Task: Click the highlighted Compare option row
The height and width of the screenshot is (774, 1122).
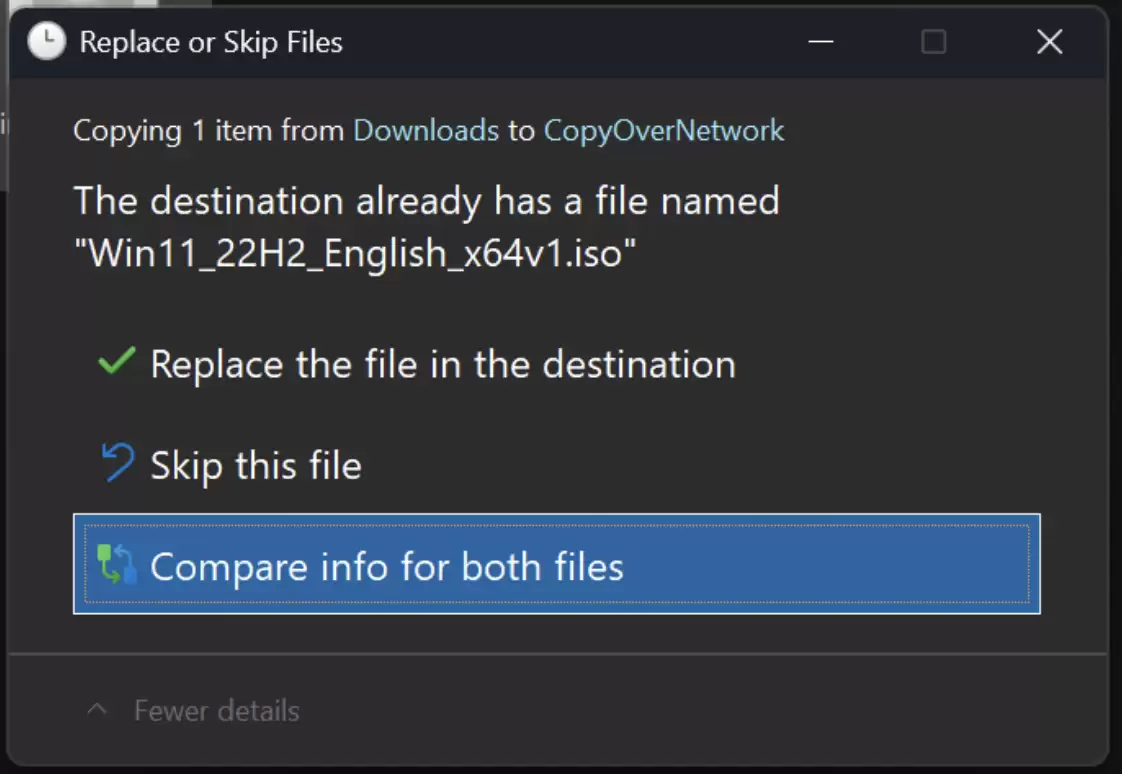Action: pos(555,564)
